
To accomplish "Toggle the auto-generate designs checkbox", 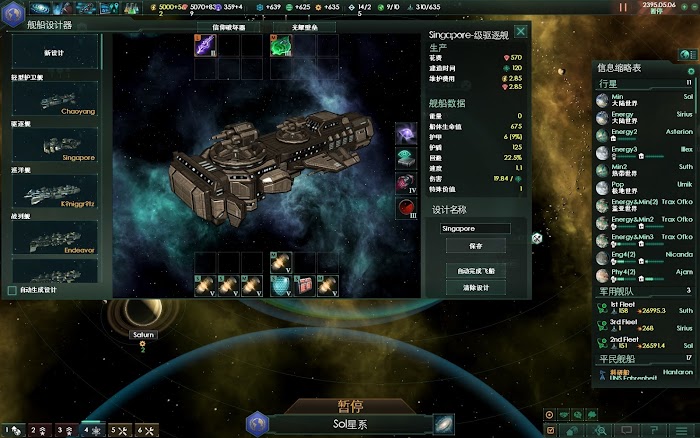I will click(x=12, y=291).
